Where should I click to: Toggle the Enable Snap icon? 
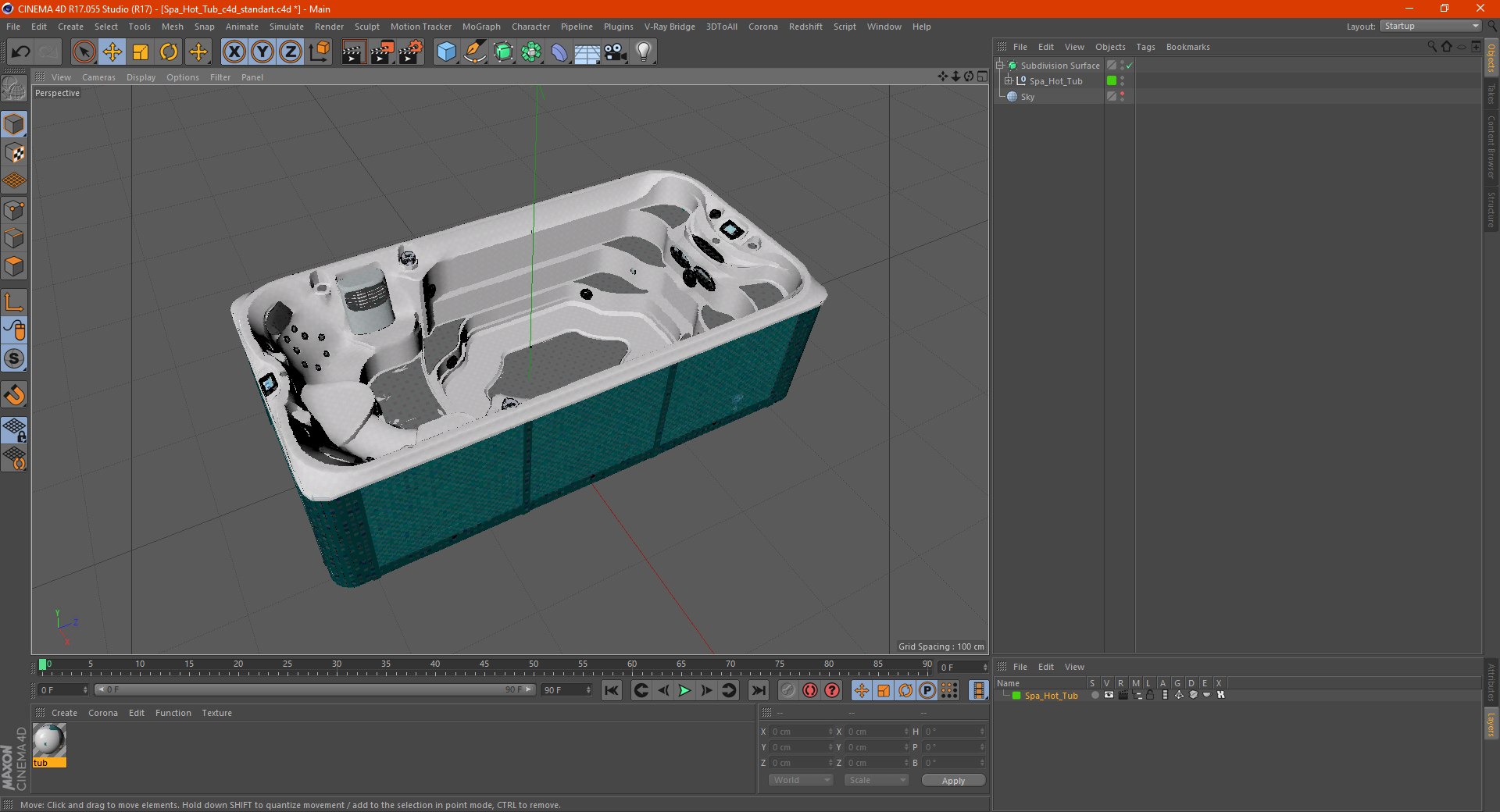(x=14, y=395)
